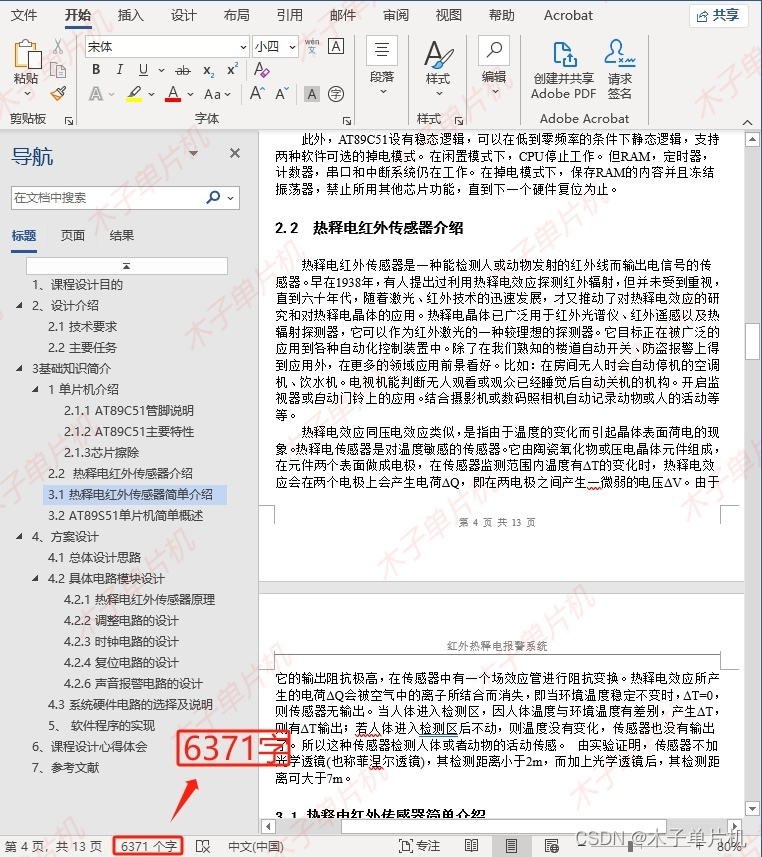
Task: Toggle character shading
Action: [312, 94]
